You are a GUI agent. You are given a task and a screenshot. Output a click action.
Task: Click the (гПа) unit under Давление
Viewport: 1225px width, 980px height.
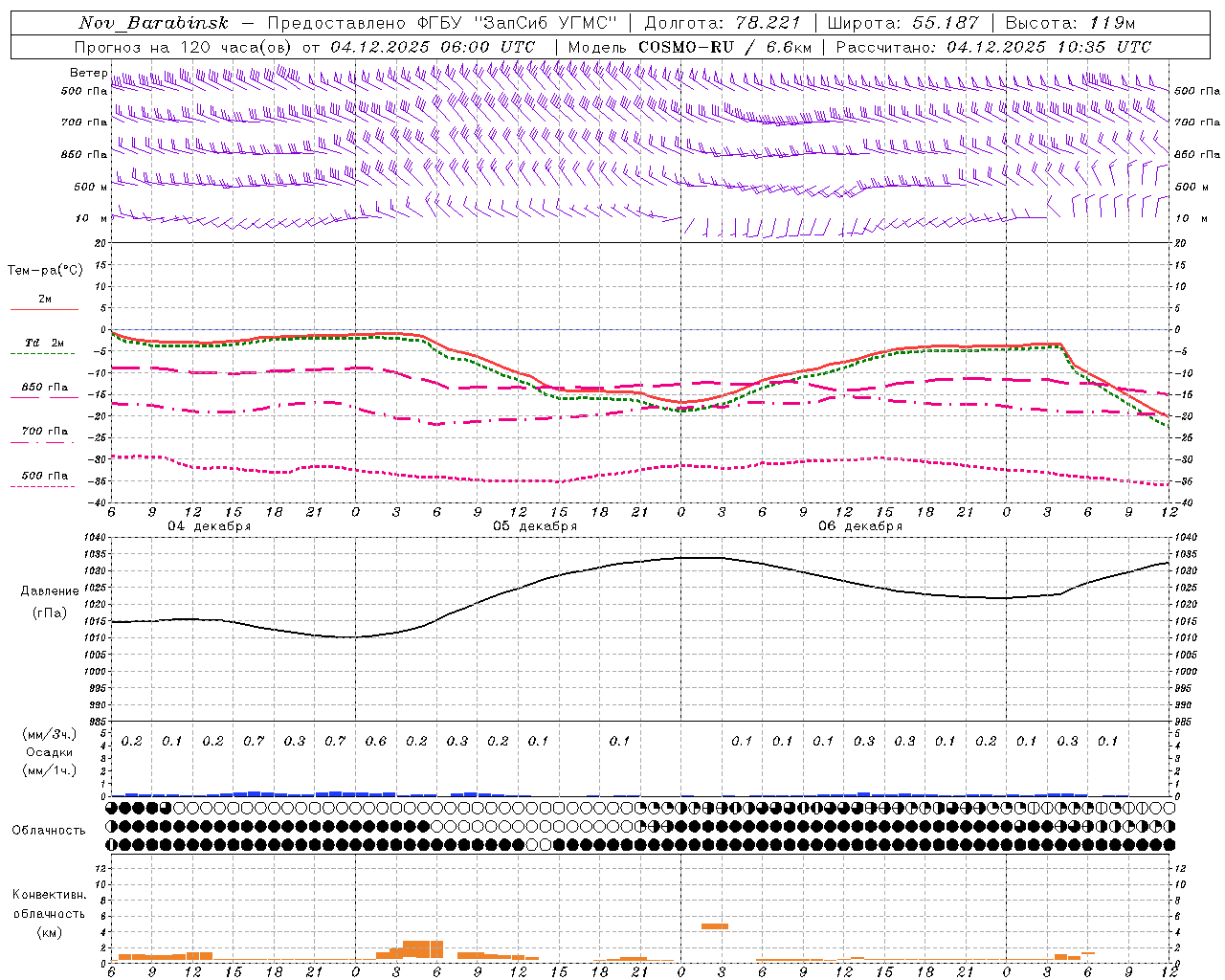pos(50,613)
